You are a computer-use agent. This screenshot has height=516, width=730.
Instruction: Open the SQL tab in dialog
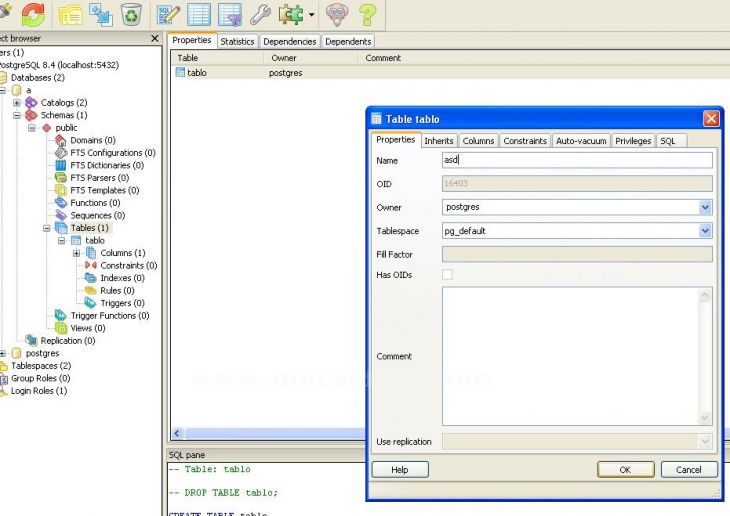[x=668, y=141]
